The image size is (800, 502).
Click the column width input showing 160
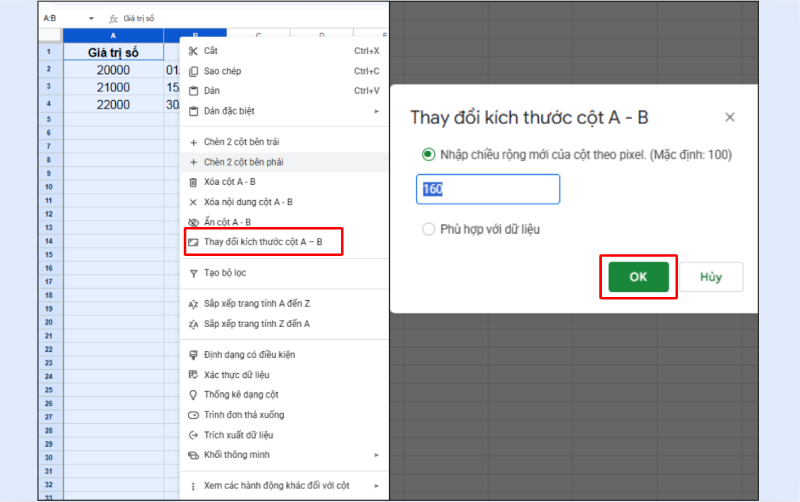tap(488, 189)
